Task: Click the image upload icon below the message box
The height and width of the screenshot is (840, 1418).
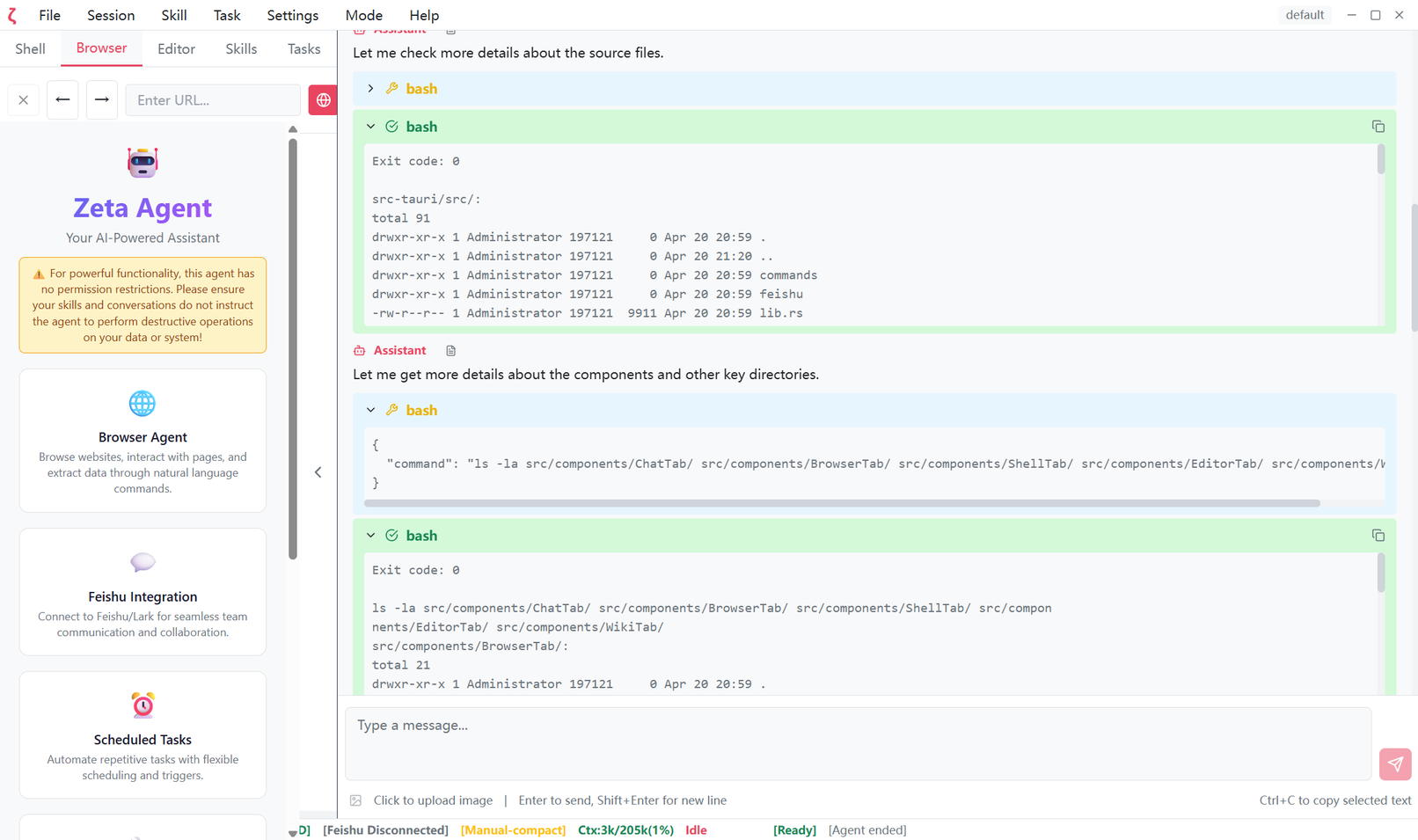Action: pyautogui.click(x=356, y=800)
